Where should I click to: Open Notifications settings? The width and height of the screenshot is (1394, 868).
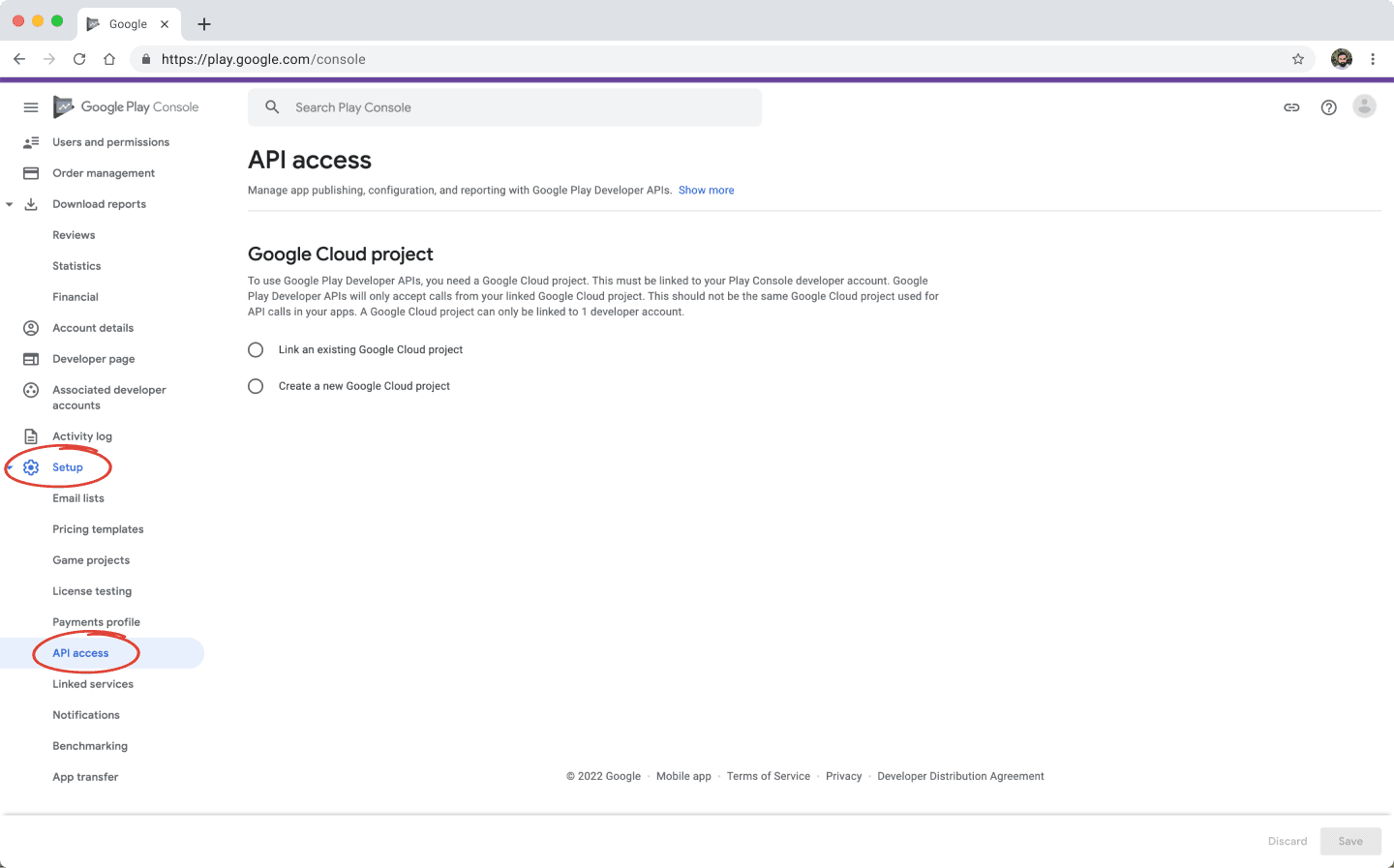coord(86,715)
